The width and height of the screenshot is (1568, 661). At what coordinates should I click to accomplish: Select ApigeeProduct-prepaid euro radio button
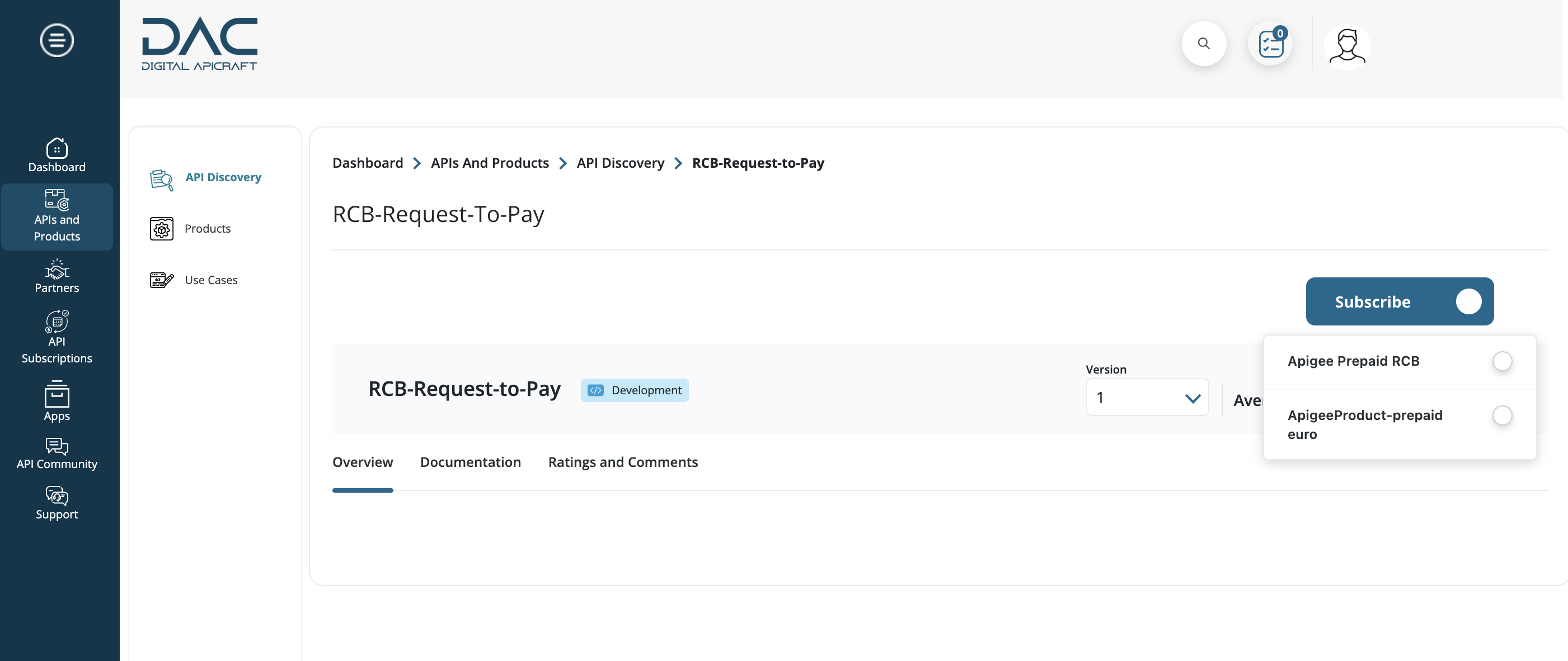[1503, 416]
